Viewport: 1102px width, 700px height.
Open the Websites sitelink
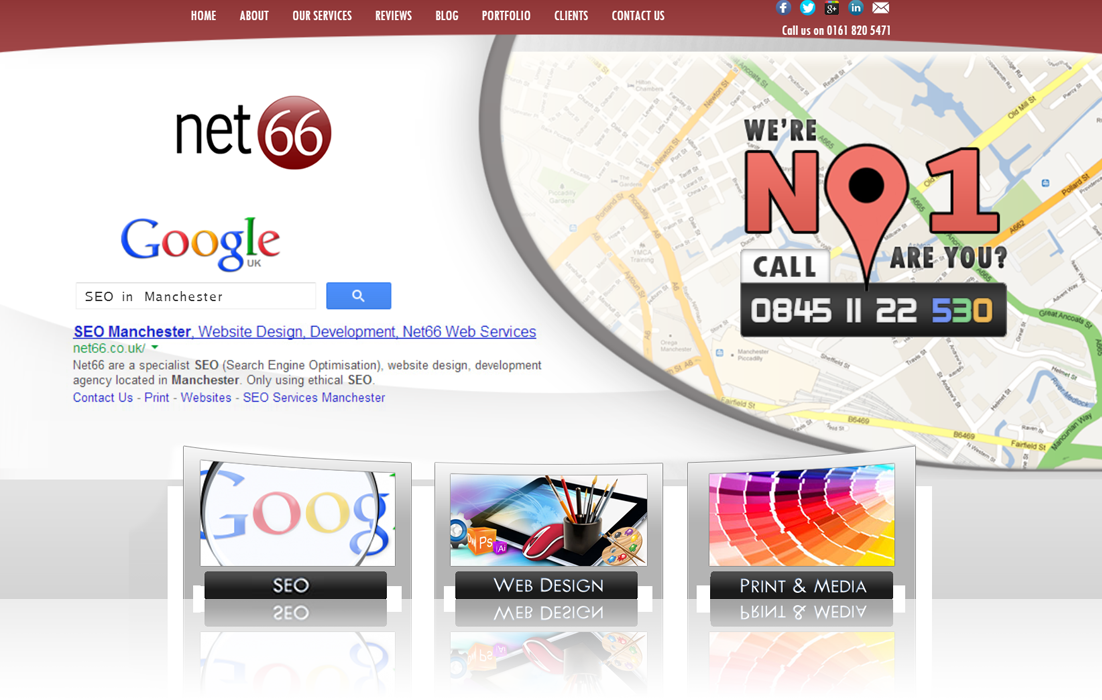[x=206, y=398]
